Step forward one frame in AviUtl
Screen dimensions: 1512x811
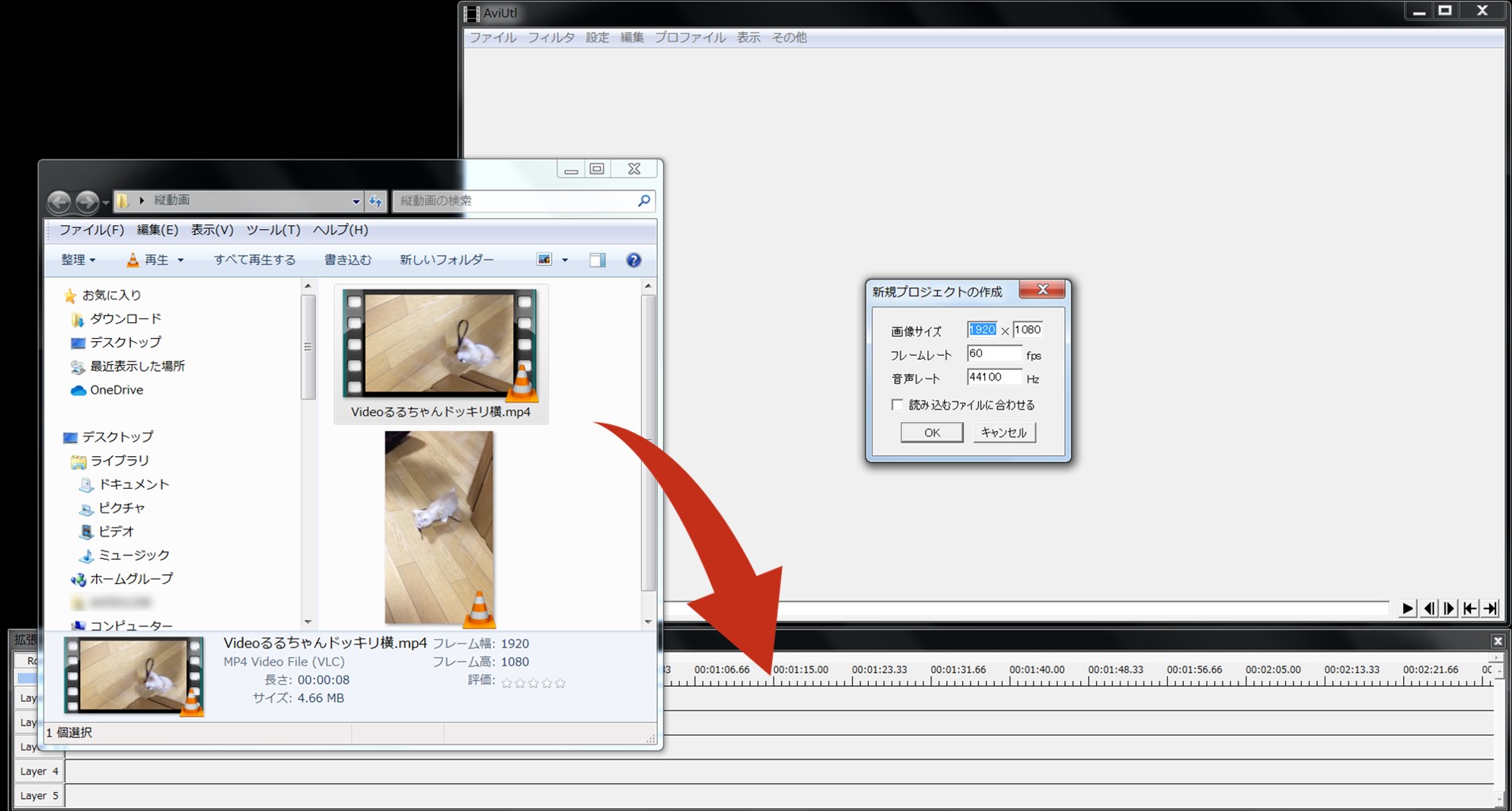tap(1450, 608)
